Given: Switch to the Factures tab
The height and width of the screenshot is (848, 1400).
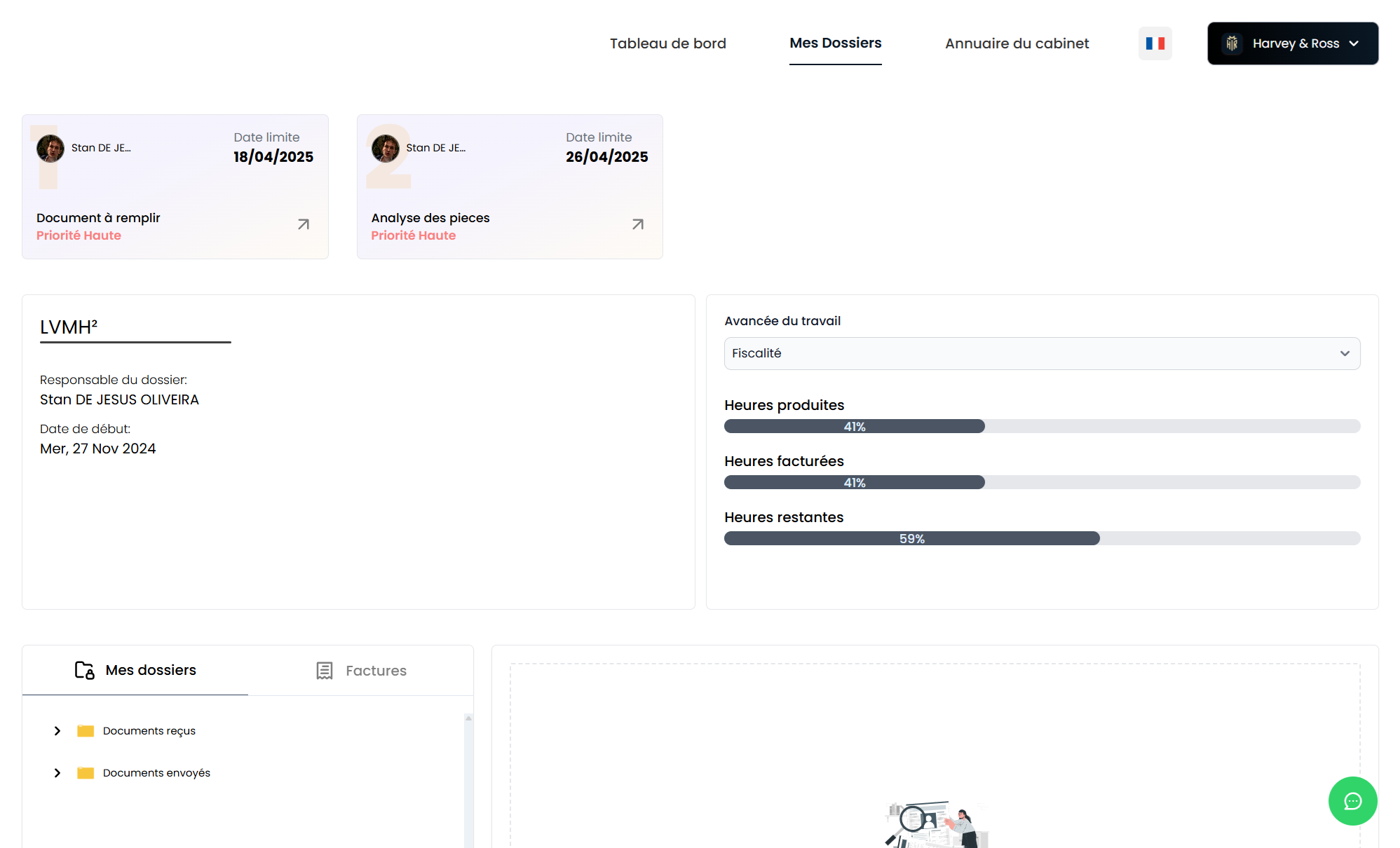Looking at the screenshot, I should [x=361, y=670].
